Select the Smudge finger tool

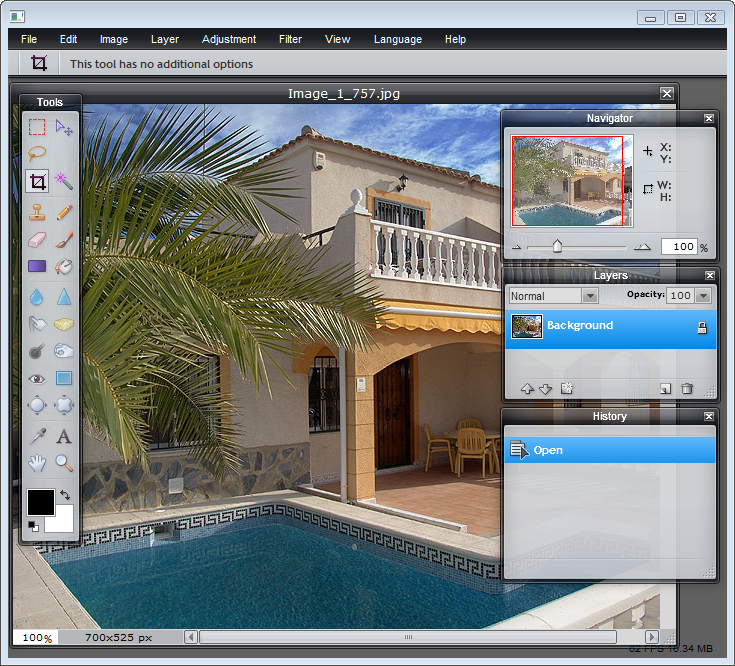pyautogui.click(x=37, y=324)
